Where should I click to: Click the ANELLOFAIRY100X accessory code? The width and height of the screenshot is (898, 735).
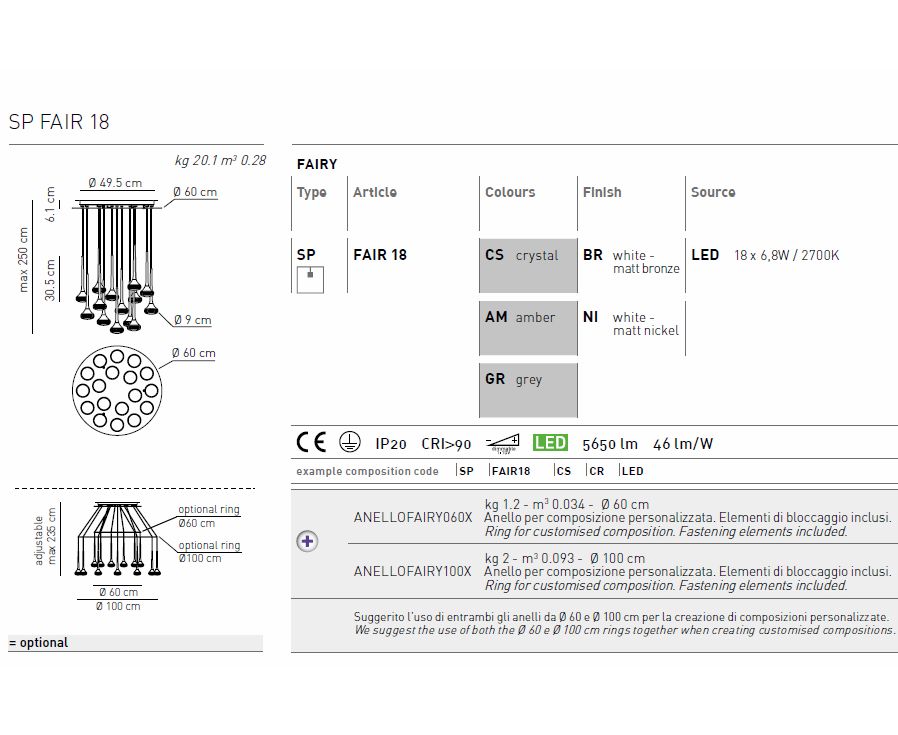click(x=412, y=572)
